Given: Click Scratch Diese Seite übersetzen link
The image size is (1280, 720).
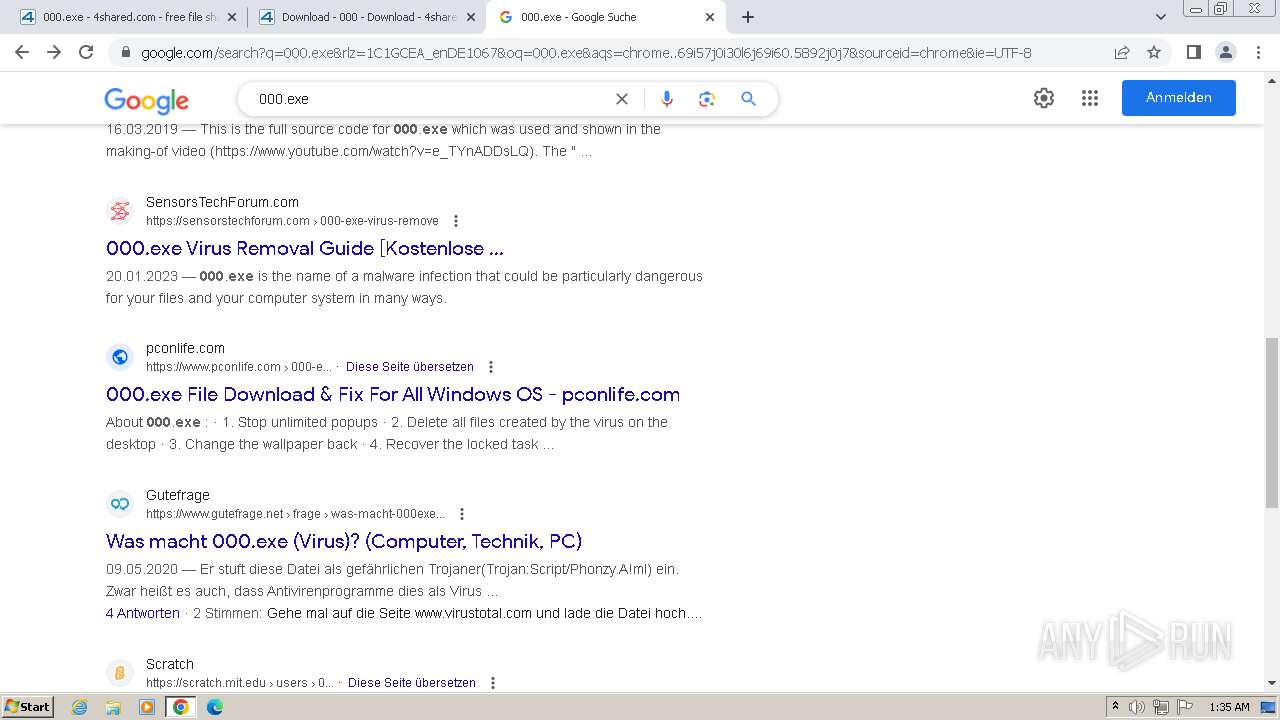Looking at the screenshot, I should point(412,683).
